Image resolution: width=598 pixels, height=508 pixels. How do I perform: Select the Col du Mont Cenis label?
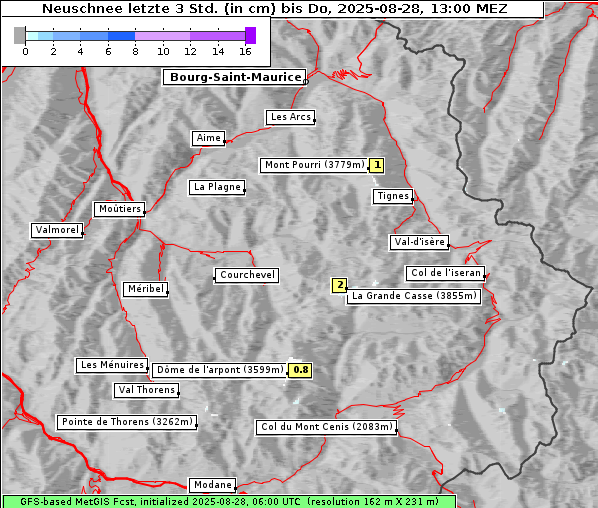coord(326,427)
